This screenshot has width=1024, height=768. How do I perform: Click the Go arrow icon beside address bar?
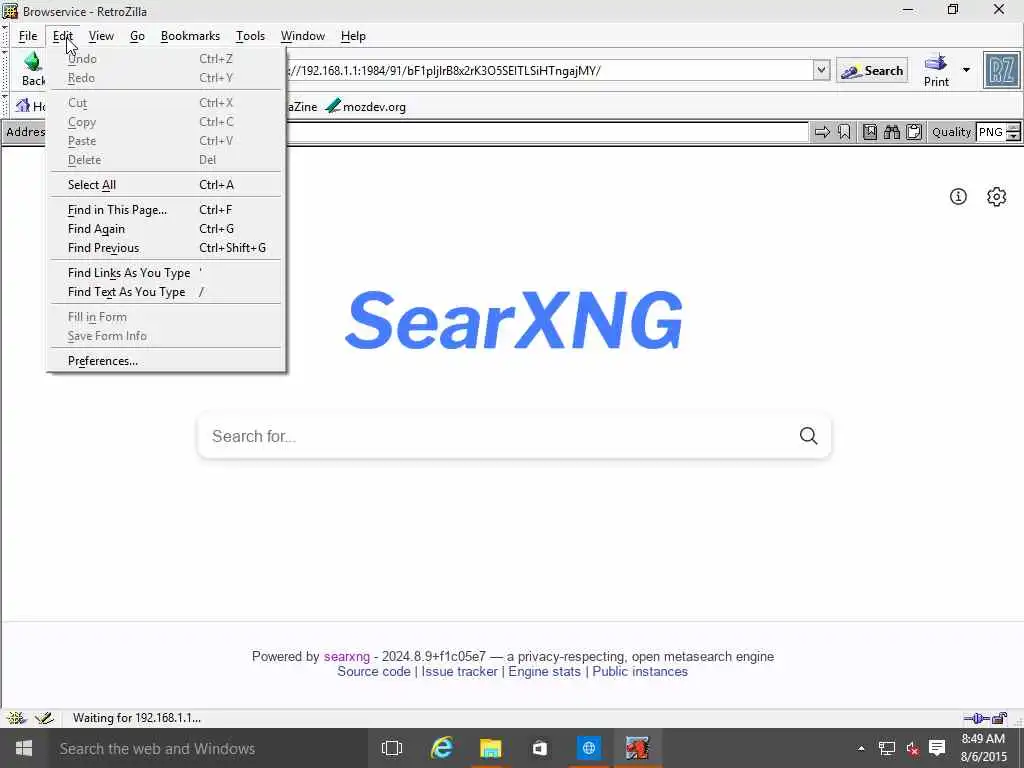pyautogui.click(x=822, y=132)
